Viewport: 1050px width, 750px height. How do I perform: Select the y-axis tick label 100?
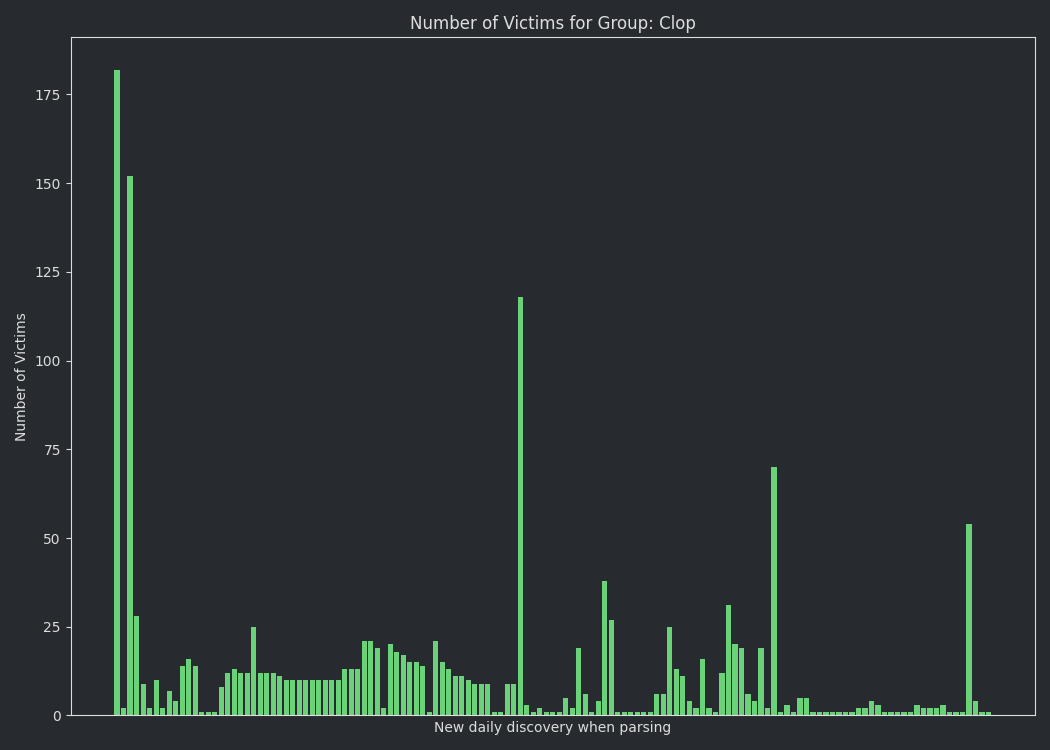tap(48, 362)
